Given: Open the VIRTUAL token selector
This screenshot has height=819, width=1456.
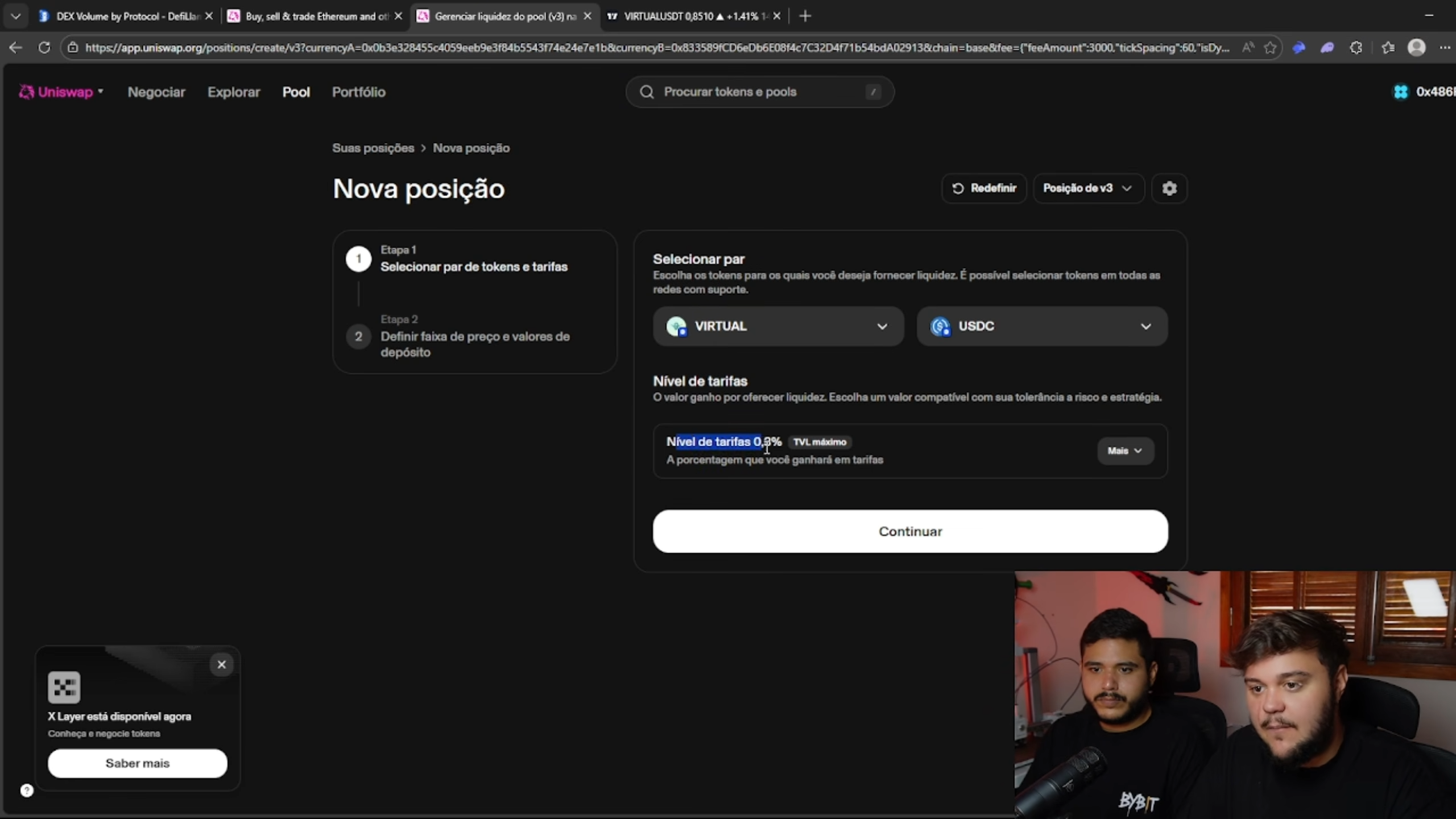Looking at the screenshot, I should click(x=778, y=326).
